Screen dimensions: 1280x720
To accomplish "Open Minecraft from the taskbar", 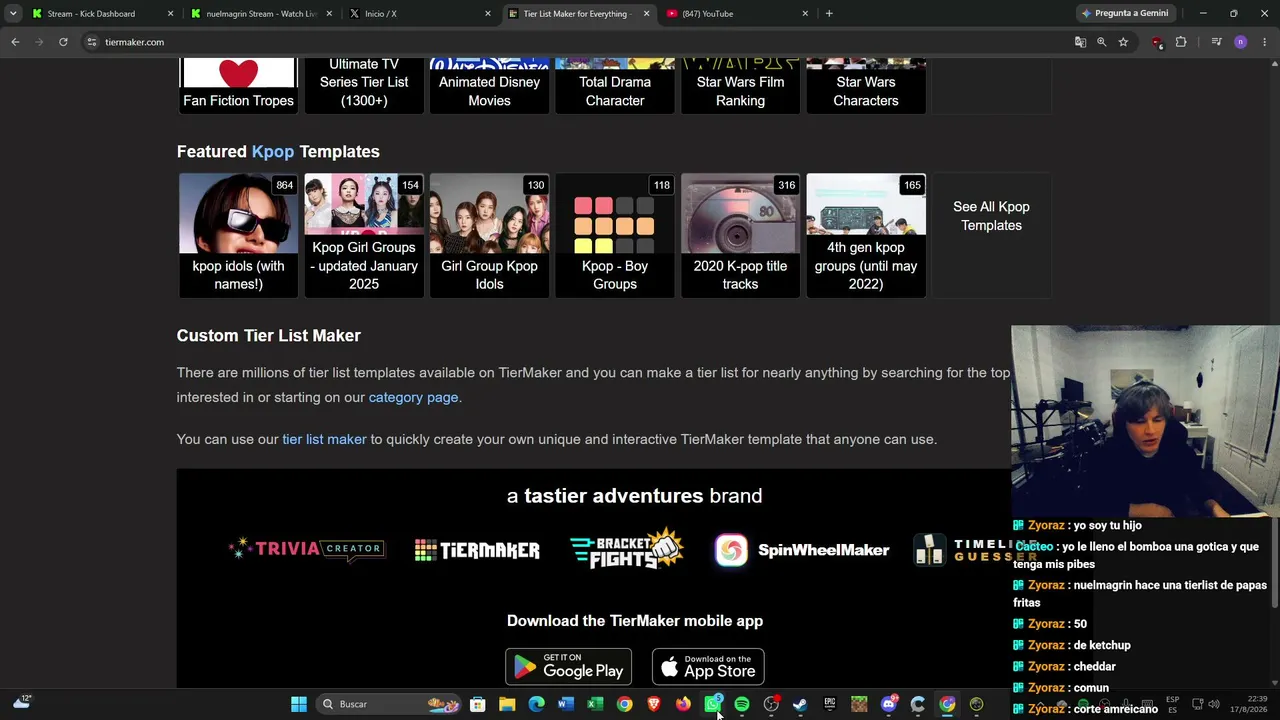I will pos(859,704).
